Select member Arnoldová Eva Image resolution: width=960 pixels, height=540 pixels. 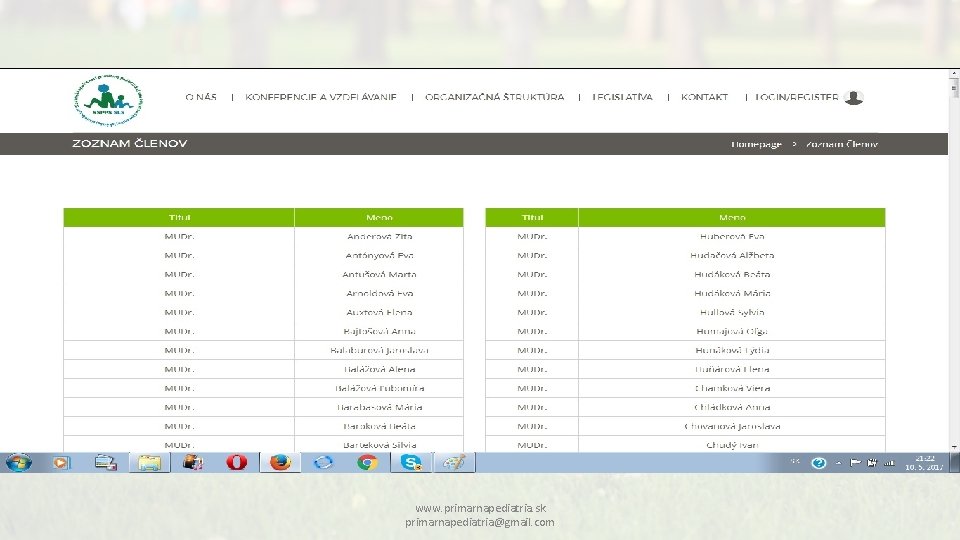point(380,293)
